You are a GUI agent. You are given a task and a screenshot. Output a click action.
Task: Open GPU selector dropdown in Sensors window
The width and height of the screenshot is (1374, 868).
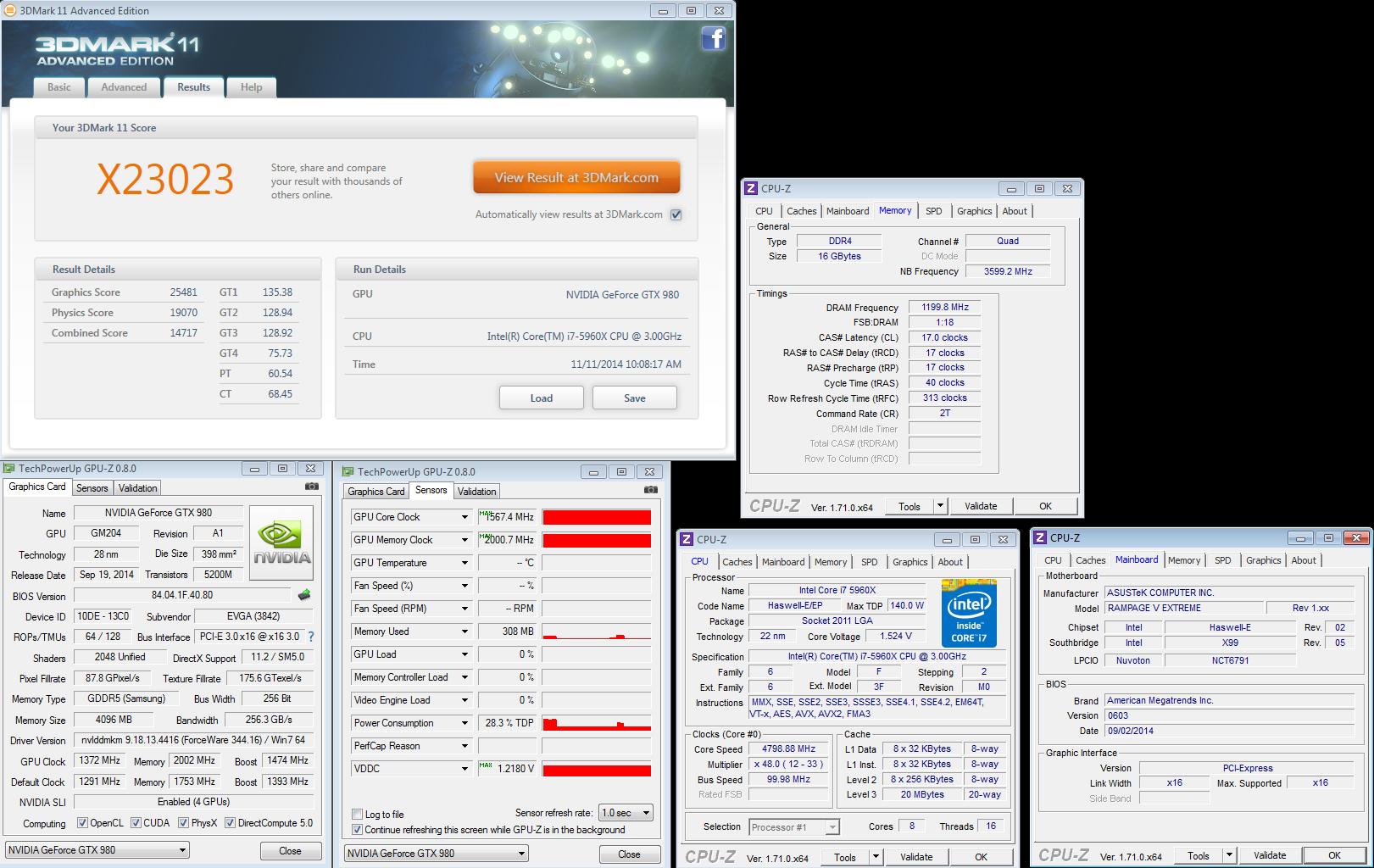(x=437, y=854)
